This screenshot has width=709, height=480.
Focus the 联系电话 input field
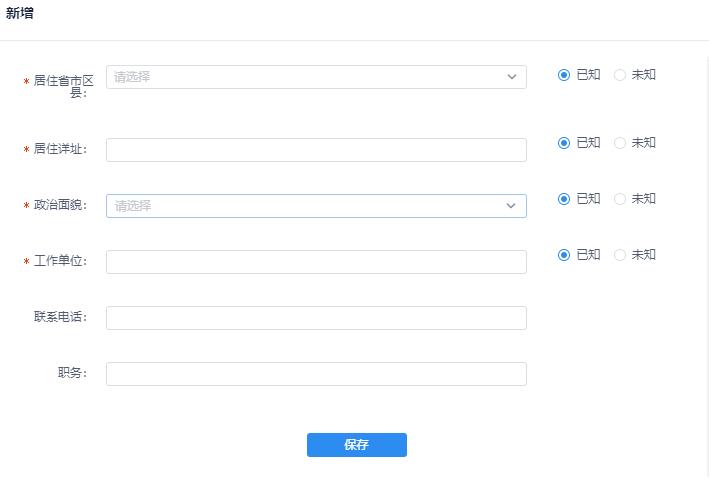point(315,318)
